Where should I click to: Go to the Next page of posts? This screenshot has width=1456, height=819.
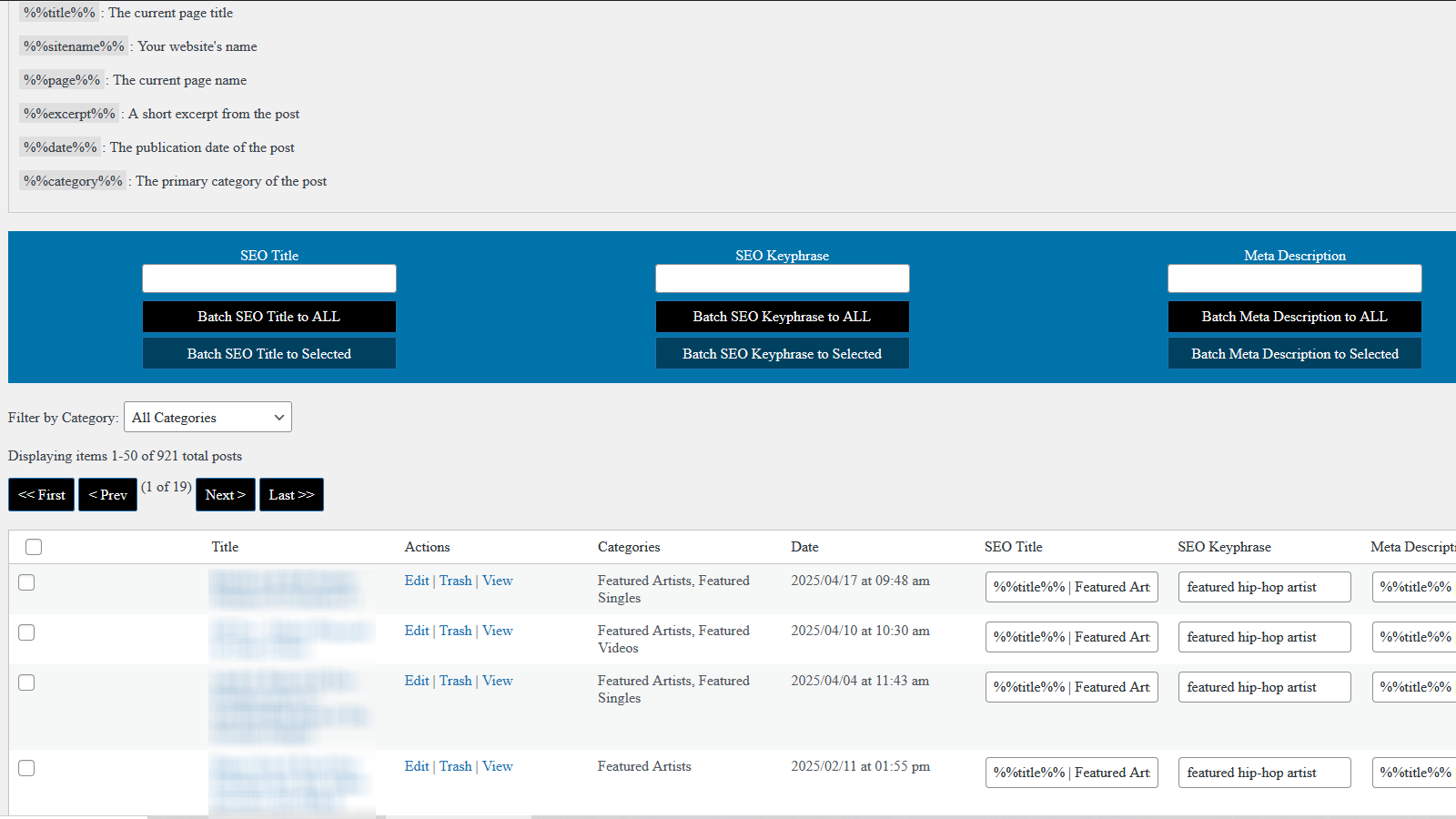(x=225, y=495)
